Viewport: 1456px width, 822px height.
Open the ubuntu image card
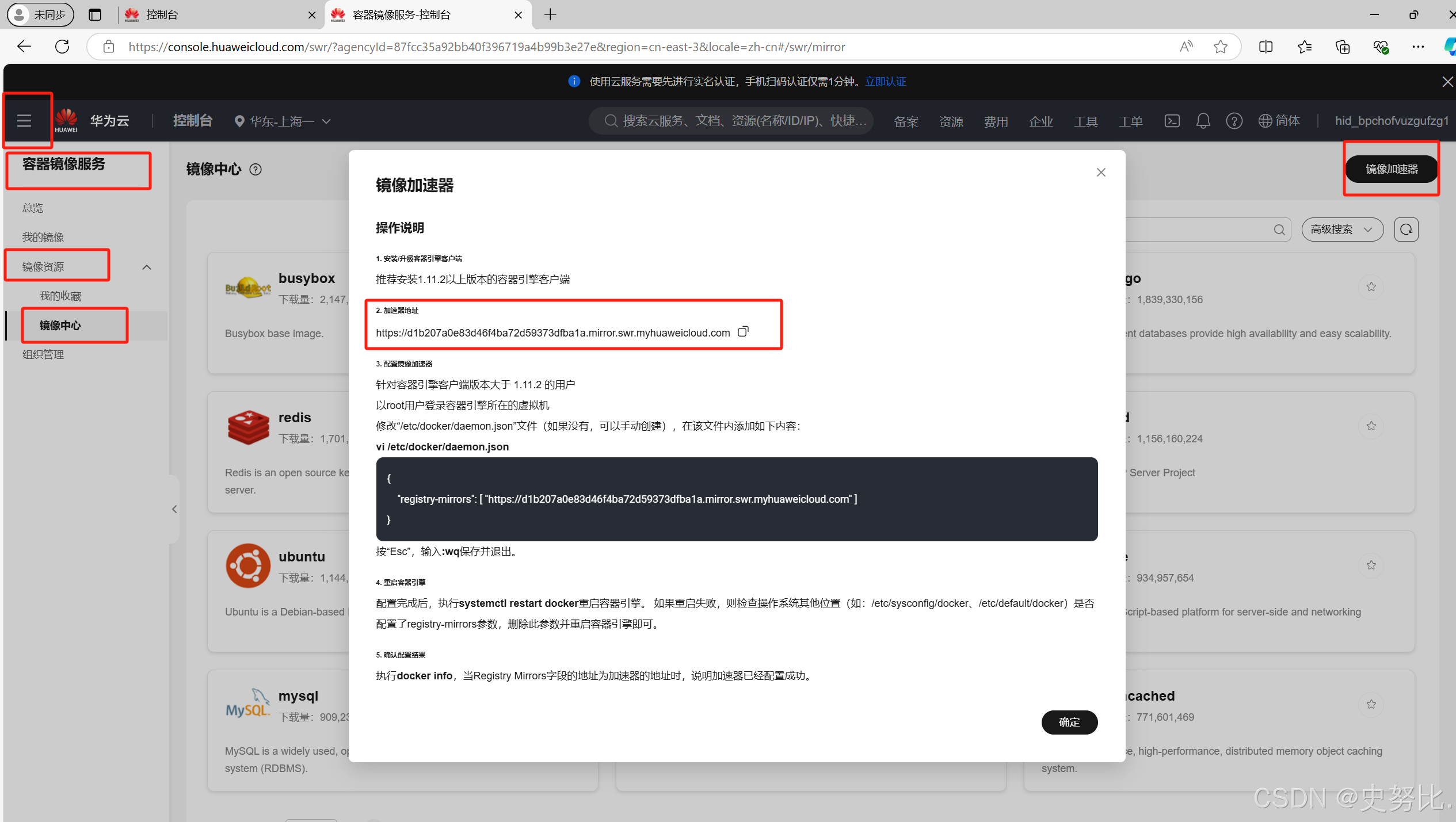coord(279,592)
